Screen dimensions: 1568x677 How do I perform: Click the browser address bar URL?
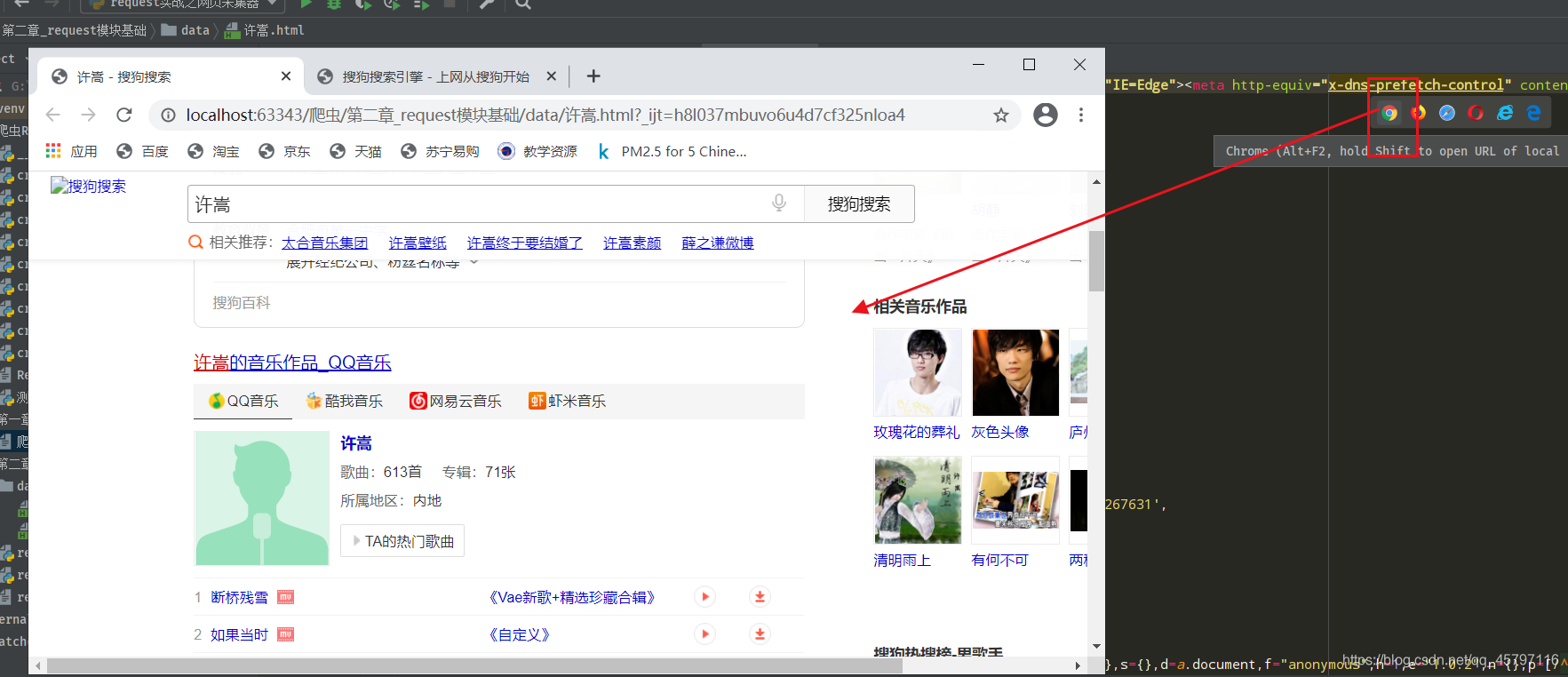tap(545, 115)
